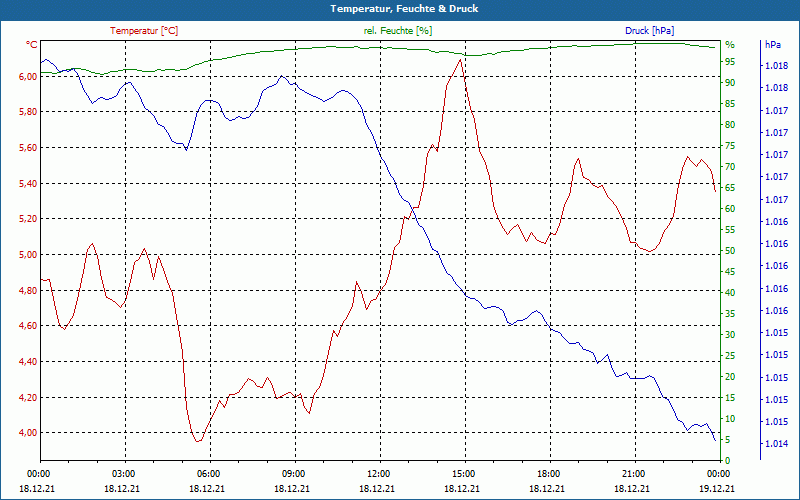Viewport: 800px width, 500px height.
Task: Click the blue hPa unit label above pressure axis
Action: click(772, 45)
